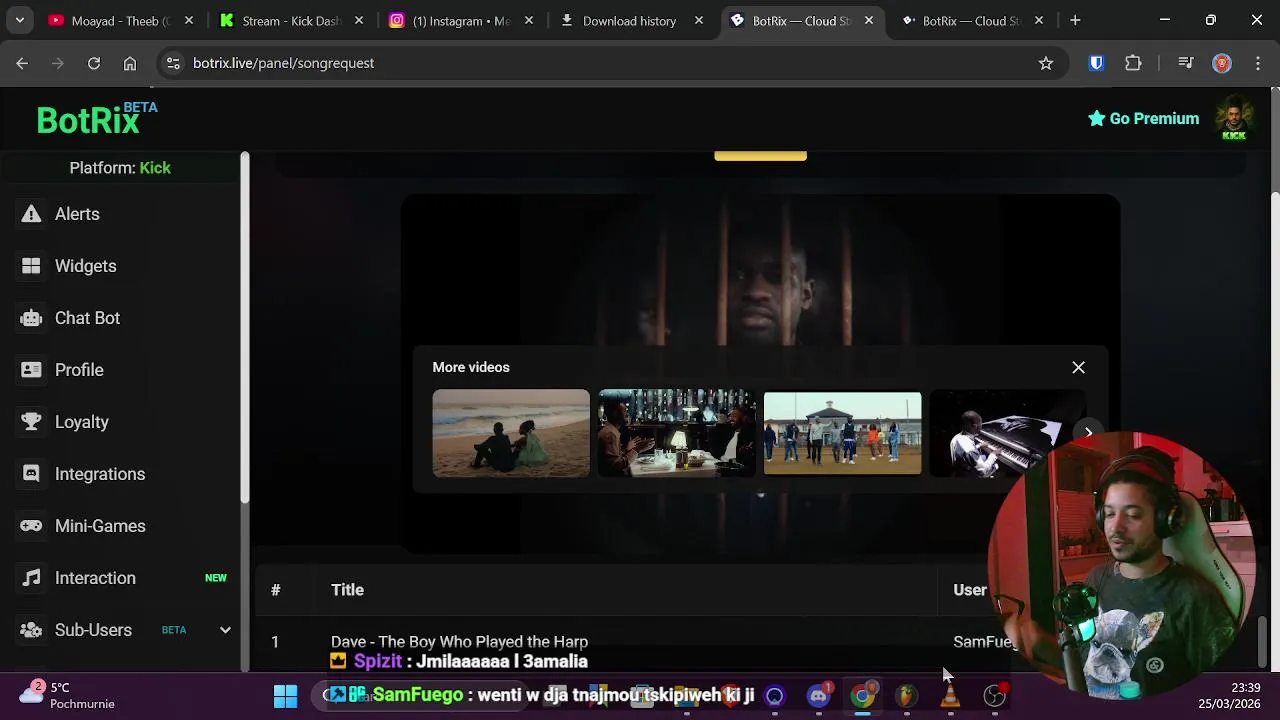Open the Chrome three-dot menu
Image resolution: width=1280 pixels, height=720 pixels.
click(1257, 63)
